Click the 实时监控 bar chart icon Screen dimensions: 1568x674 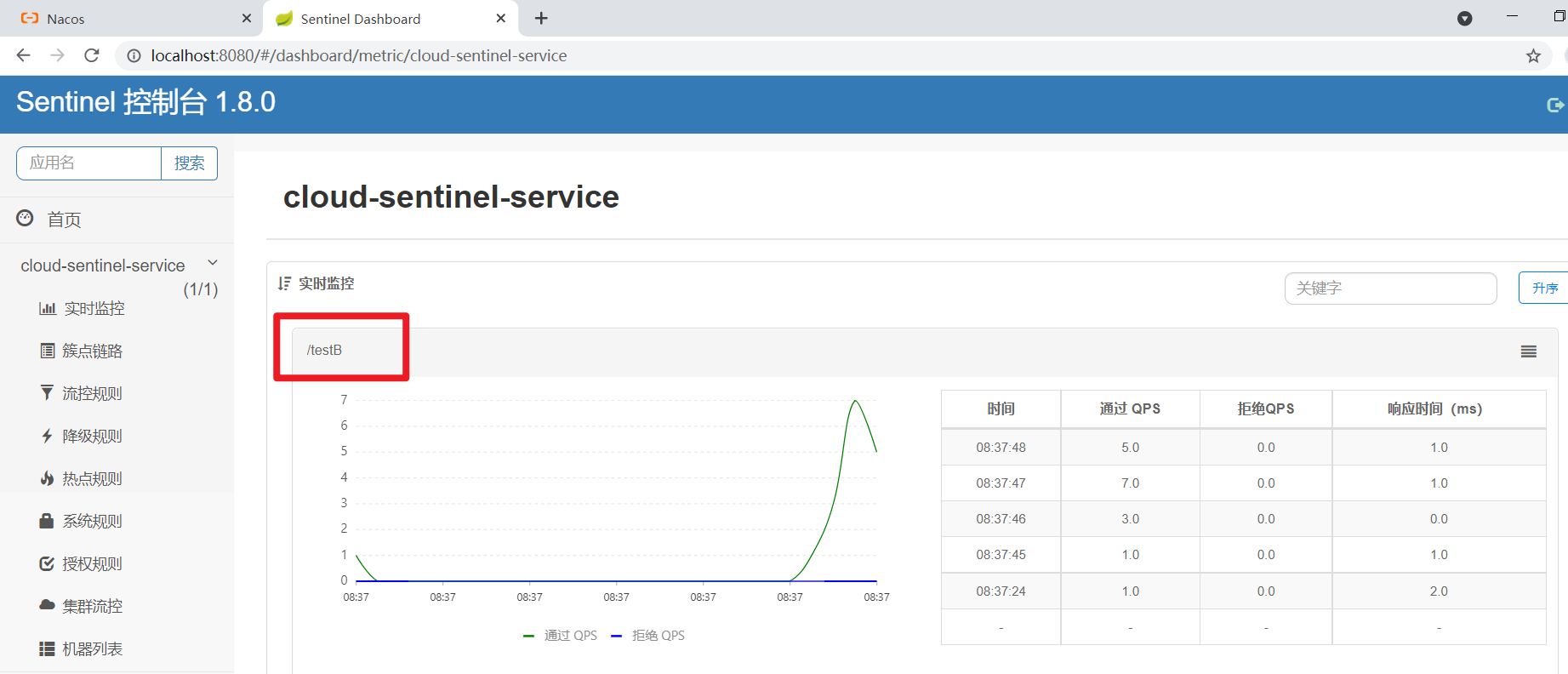pyautogui.click(x=48, y=308)
